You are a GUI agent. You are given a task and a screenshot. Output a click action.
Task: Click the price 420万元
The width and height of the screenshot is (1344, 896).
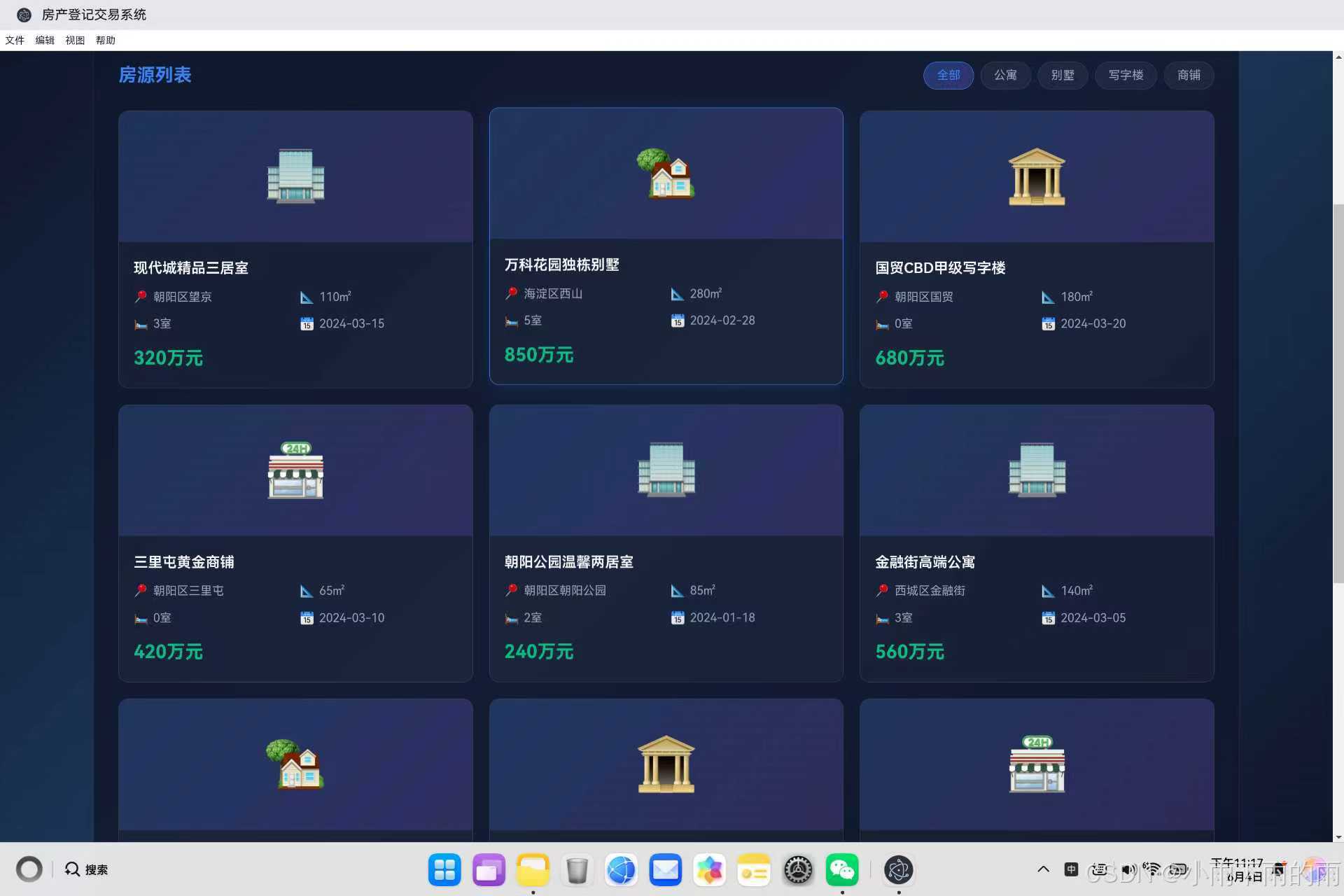click(x=168, y=652)
